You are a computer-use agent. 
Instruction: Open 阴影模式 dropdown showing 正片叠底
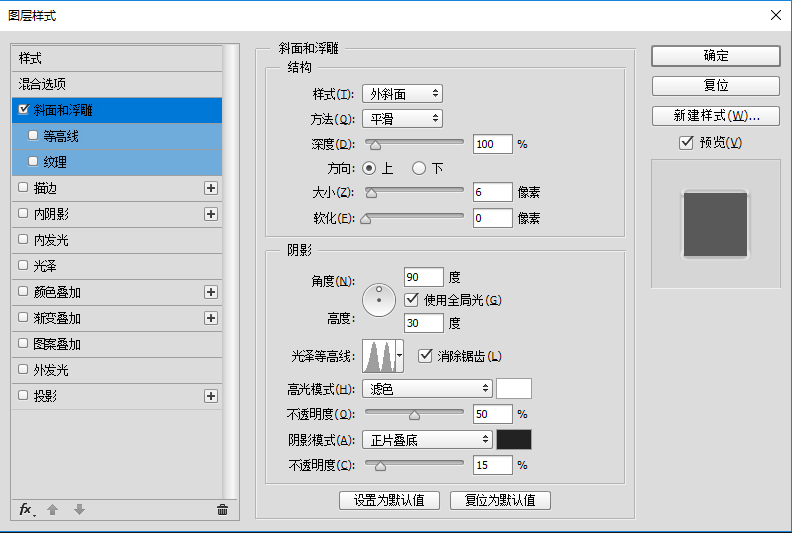[427, 440]
